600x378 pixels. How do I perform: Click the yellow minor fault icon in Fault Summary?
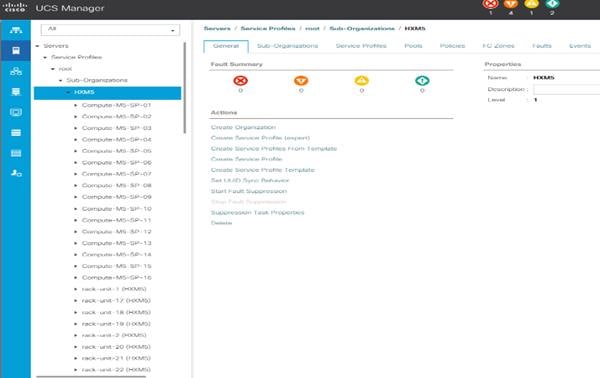tap(362, 80)
